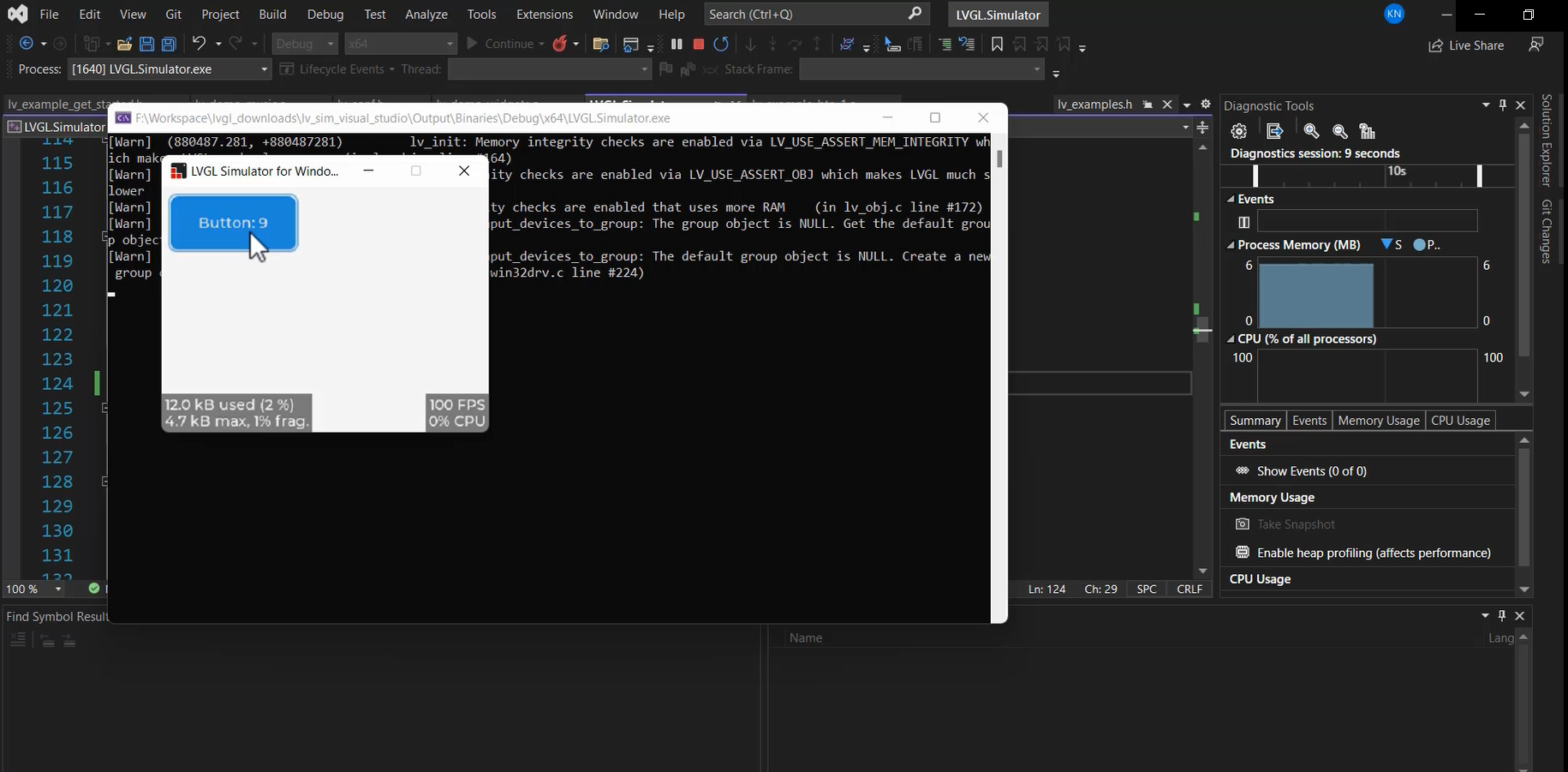Click the Button: 9 in LVGL Simulator

click(233, 223)
